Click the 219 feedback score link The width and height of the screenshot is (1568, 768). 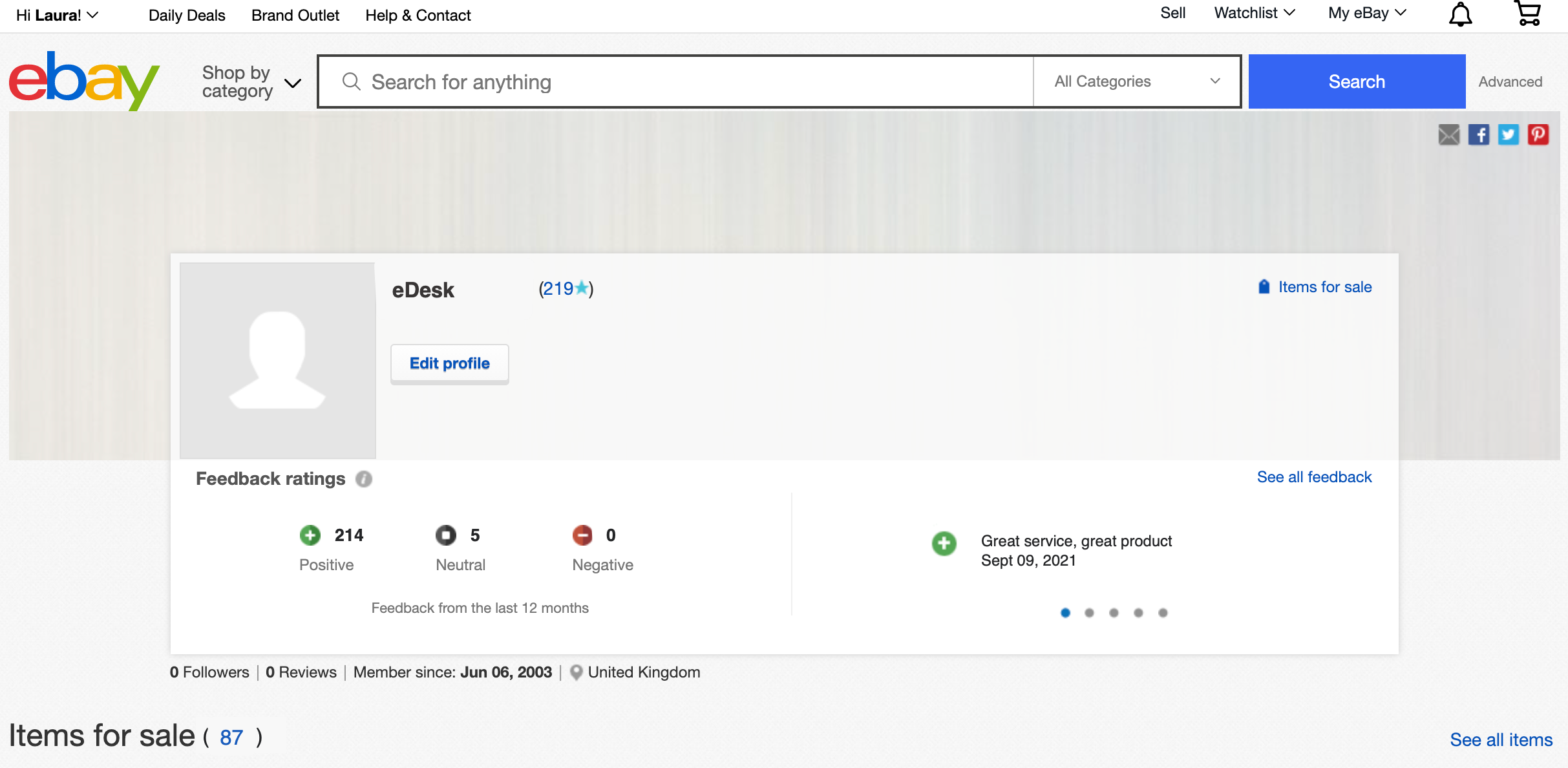(558, 288)
